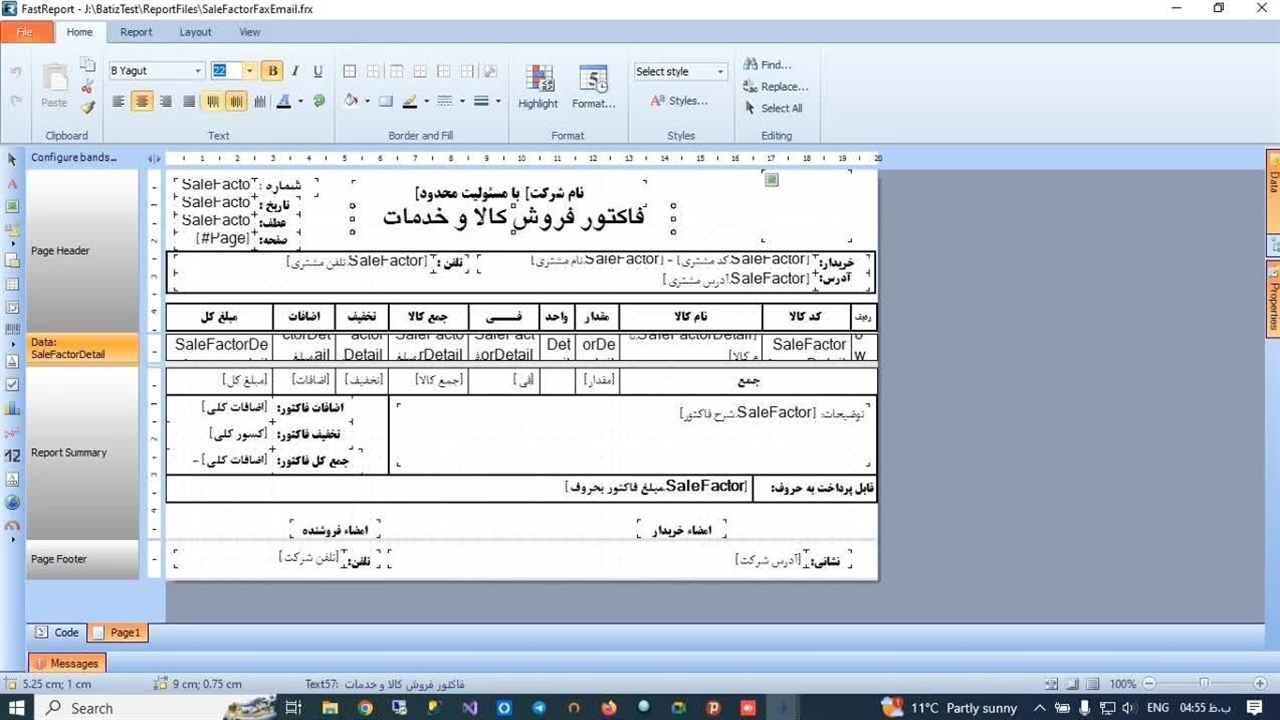The height and width of the screenshot is (720, 1280).
Task: Open the B Yagut font name dropdown
Action: tap(198, 71)
